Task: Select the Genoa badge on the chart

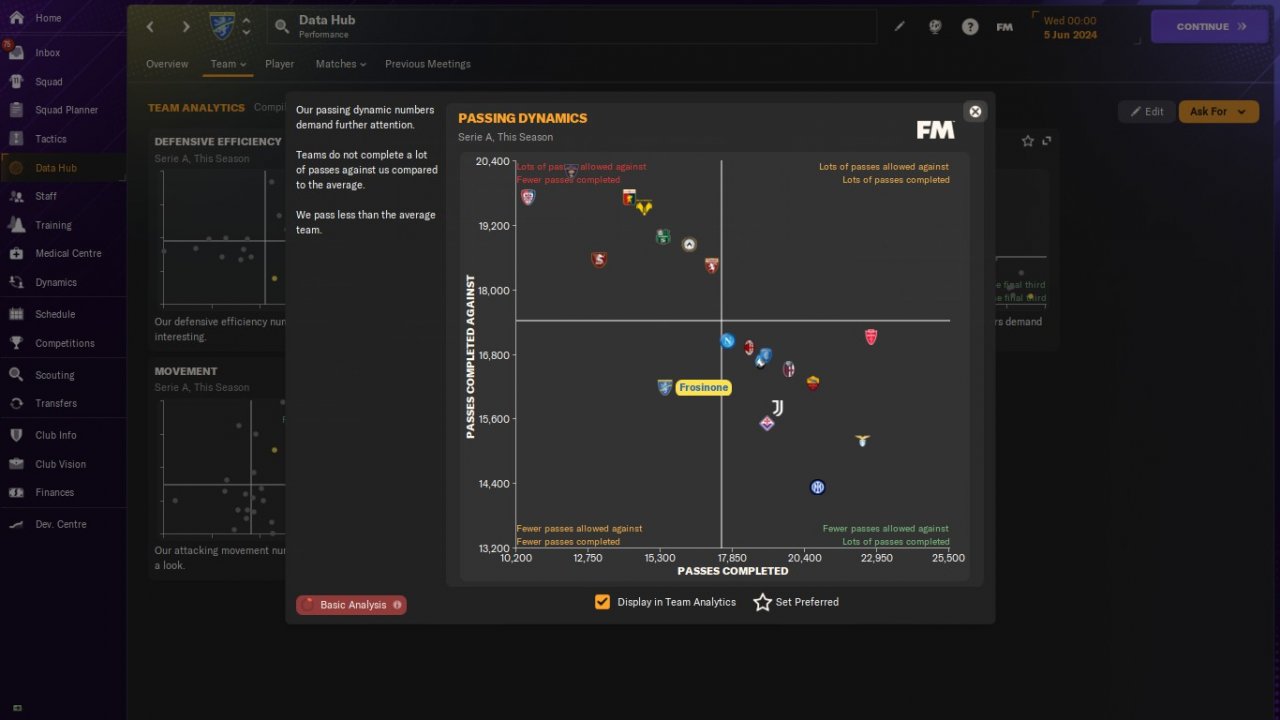Action: [629, 197]
